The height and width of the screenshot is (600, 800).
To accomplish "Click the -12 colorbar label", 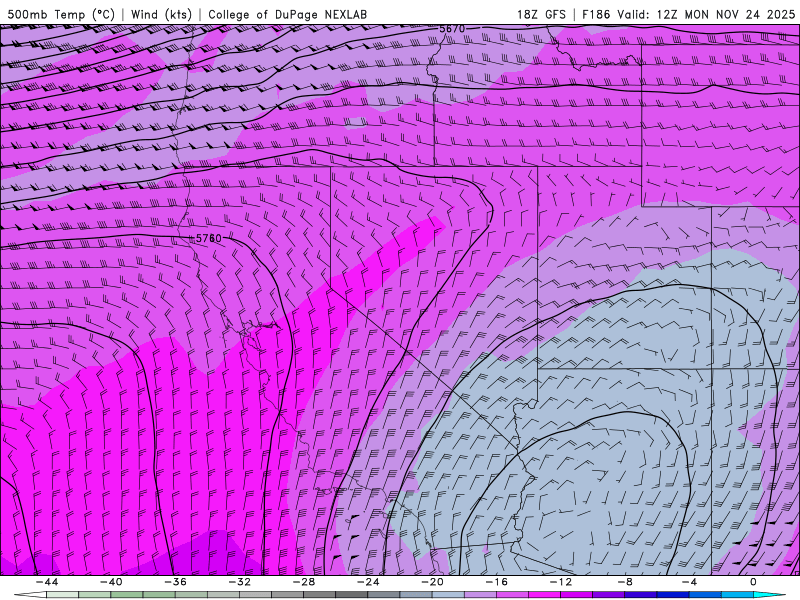I will (x=561, y=582).
